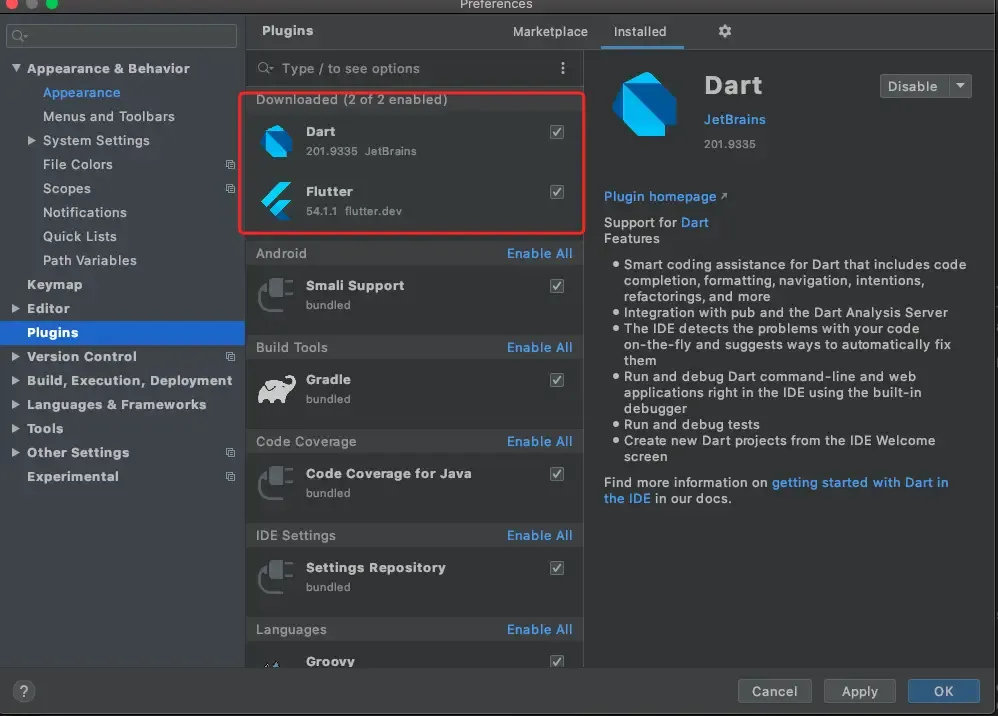Click the help question mark icon
Screen dimensions: 998x716
[x=25, y=691]
